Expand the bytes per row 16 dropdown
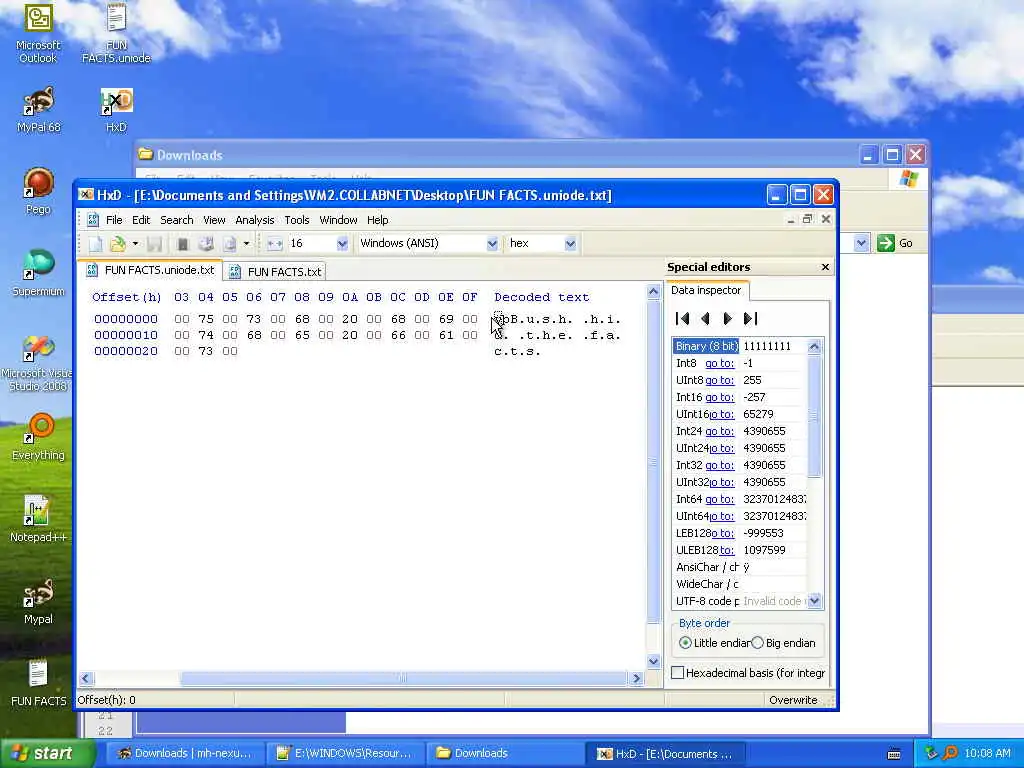1024x768 pixels. click(x=342, y=244)
